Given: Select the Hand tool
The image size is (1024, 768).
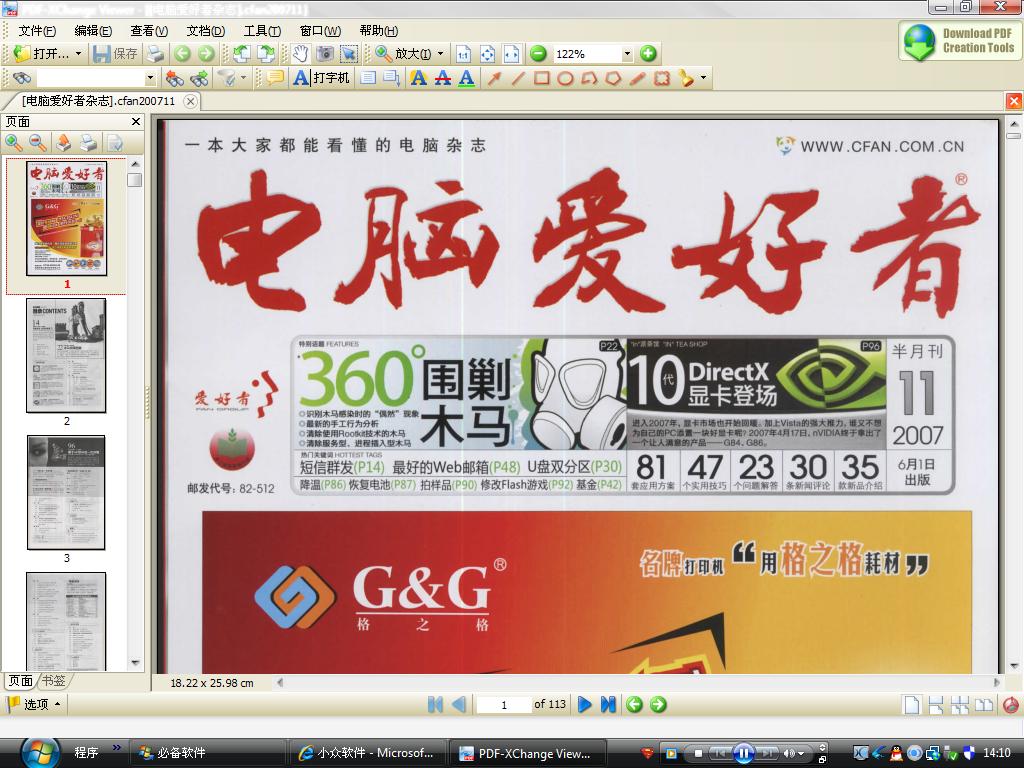Looking at the screenshot, I should coord(300,54).
